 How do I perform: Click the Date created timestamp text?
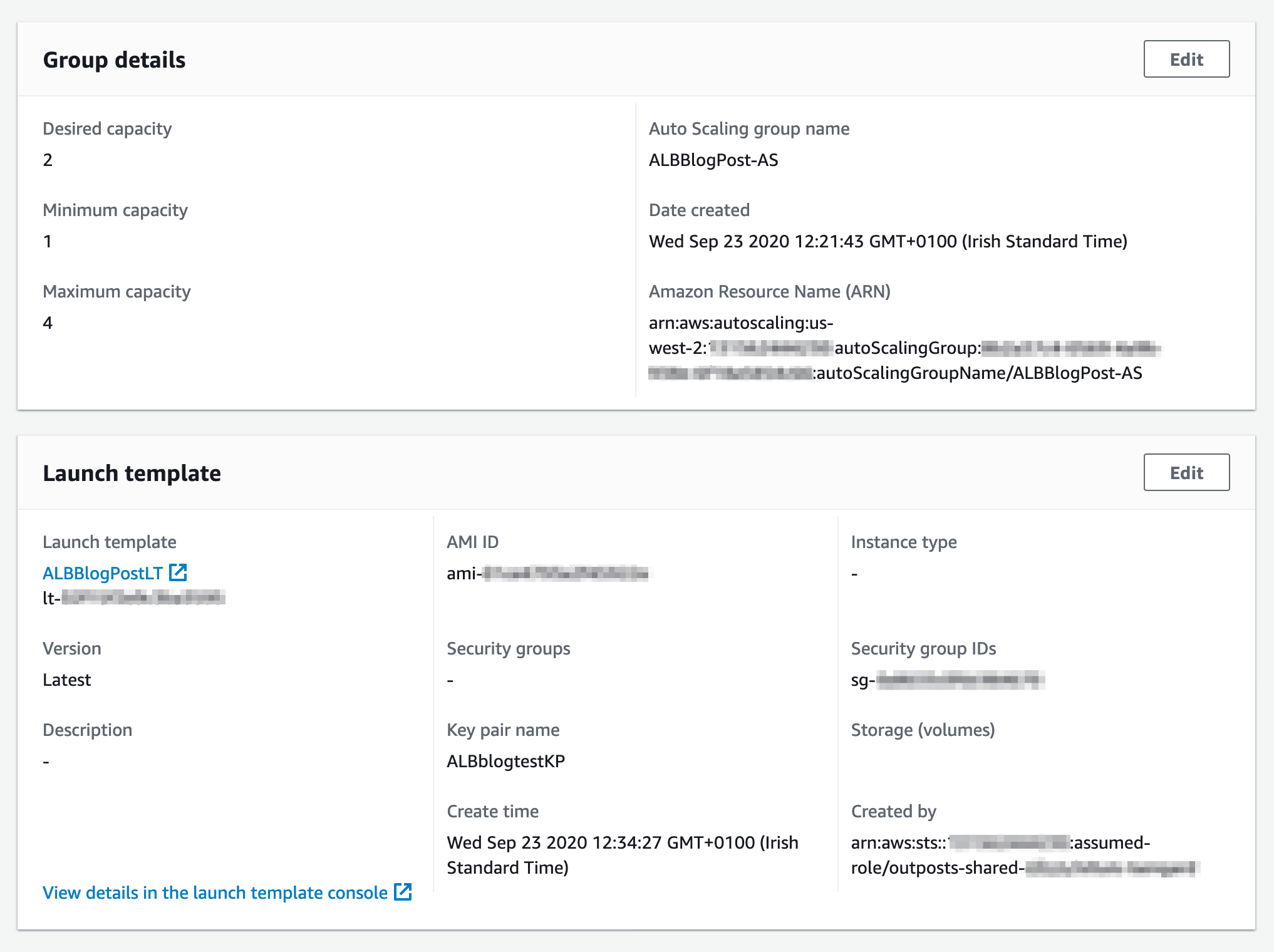[888, 242]
